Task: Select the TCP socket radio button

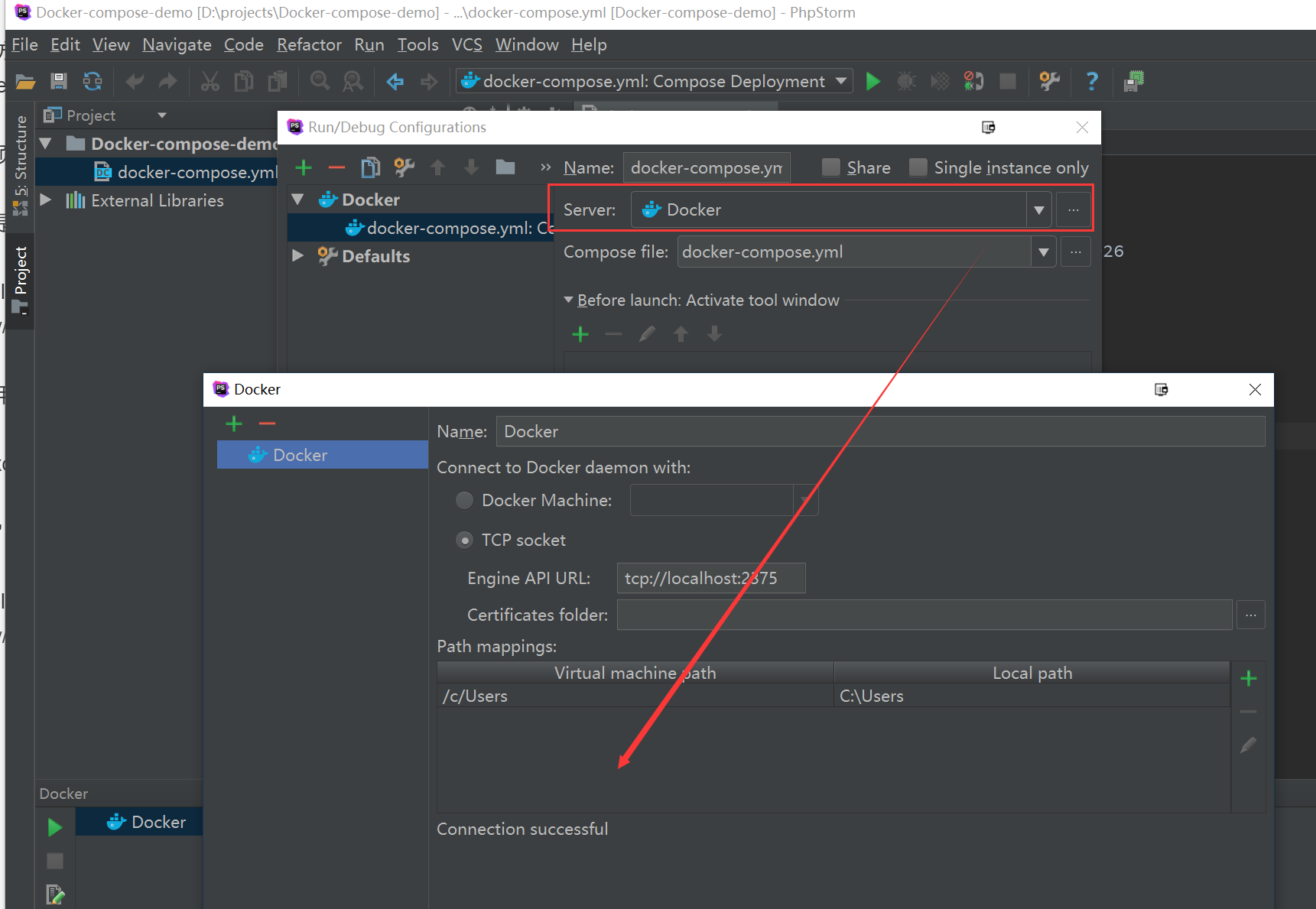Action: [464, 541]
